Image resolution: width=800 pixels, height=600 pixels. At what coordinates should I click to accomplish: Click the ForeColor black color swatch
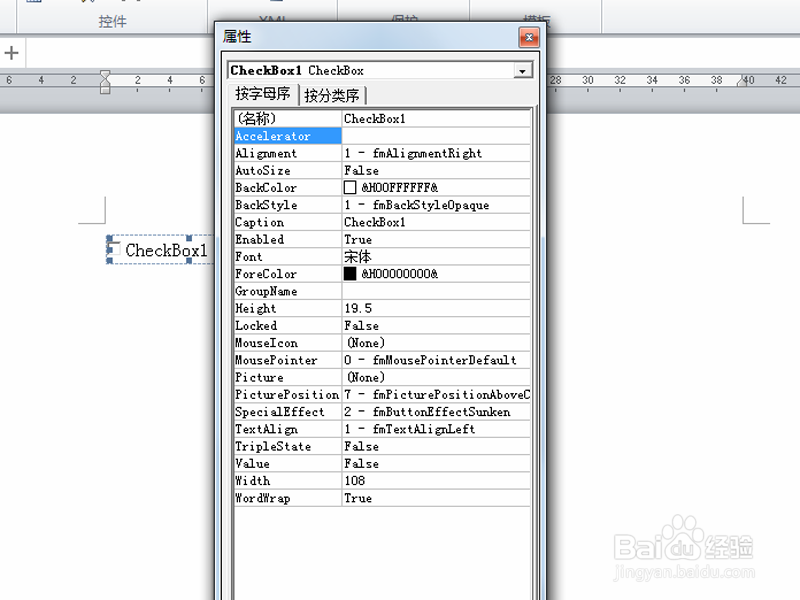click(350, 274)
